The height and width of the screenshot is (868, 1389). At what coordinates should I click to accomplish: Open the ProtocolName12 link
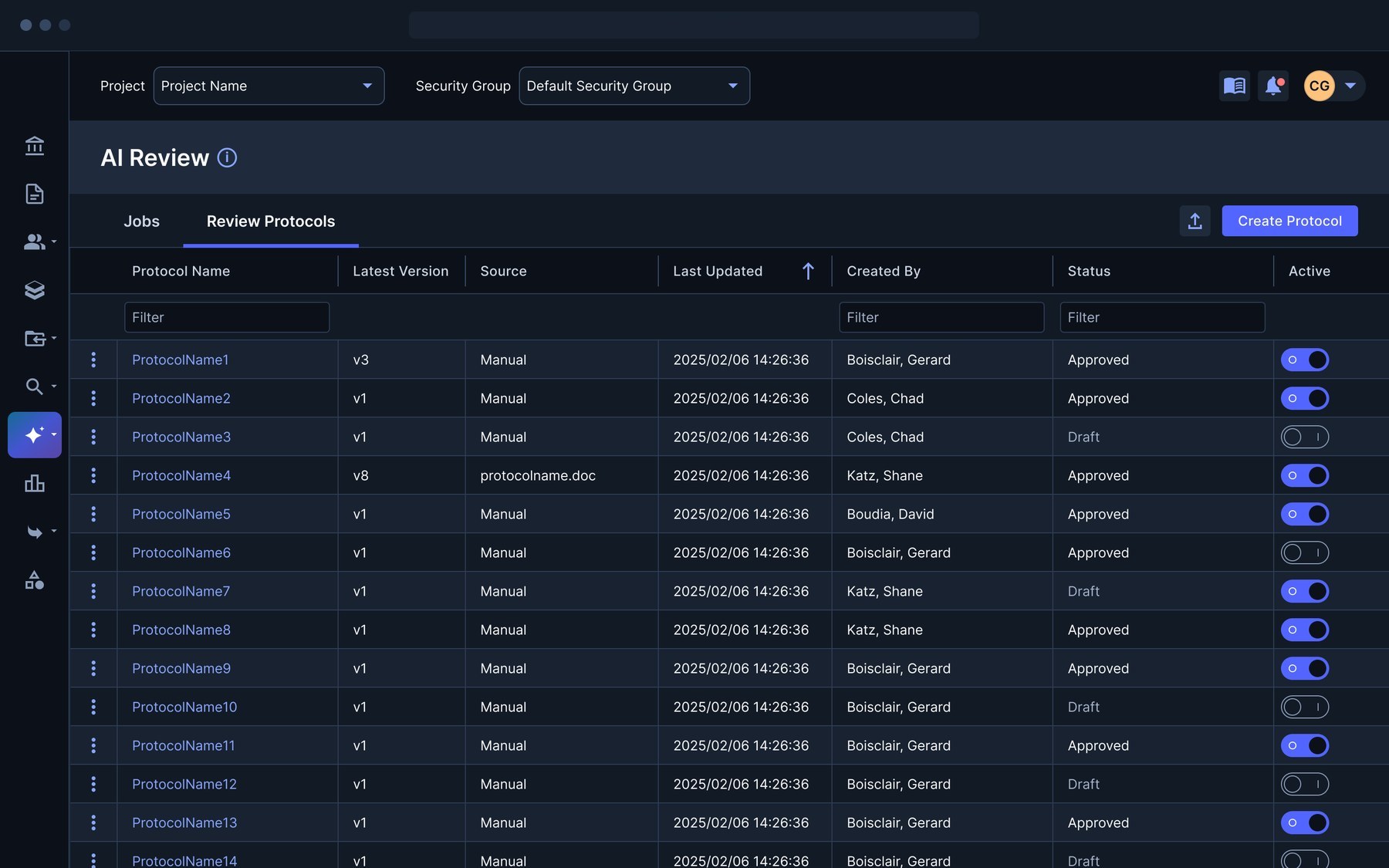[184, 784]
